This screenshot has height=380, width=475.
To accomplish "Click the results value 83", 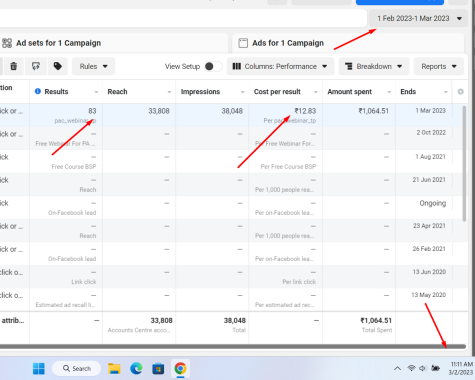I will (92, 111).
